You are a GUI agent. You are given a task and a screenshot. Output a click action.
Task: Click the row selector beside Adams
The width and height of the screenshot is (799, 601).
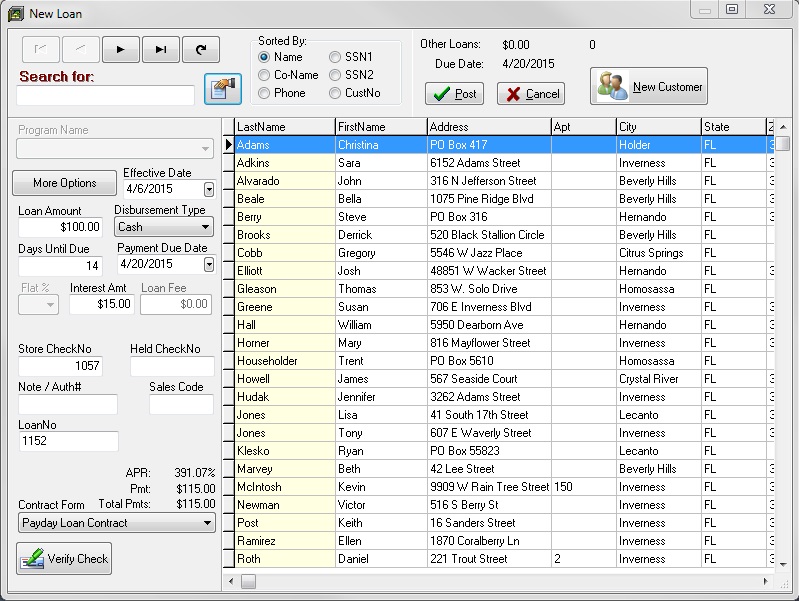pos(229,145)
